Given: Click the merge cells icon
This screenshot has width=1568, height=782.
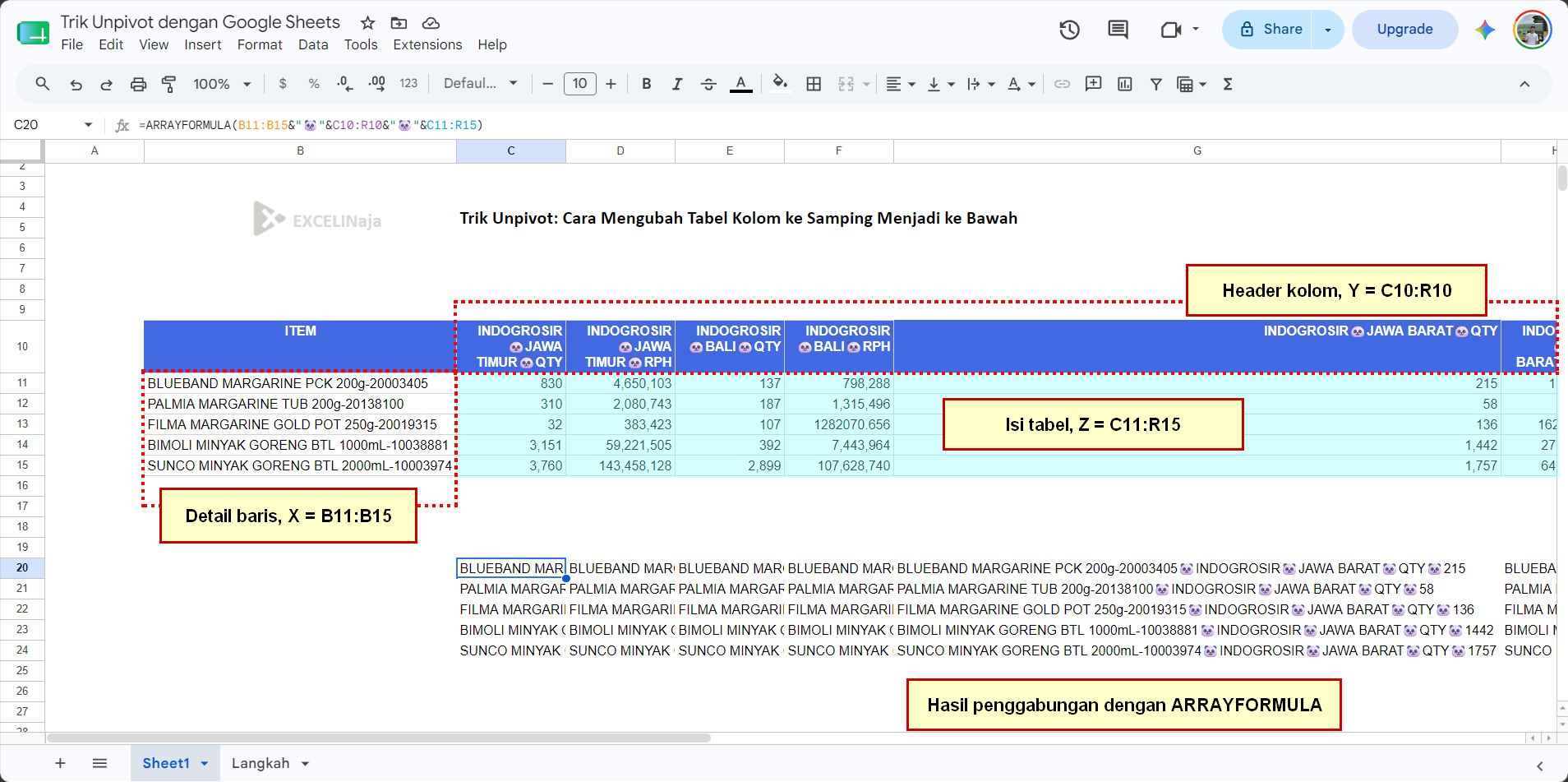Looking at the screenshot, I should (x=846, y=84).
